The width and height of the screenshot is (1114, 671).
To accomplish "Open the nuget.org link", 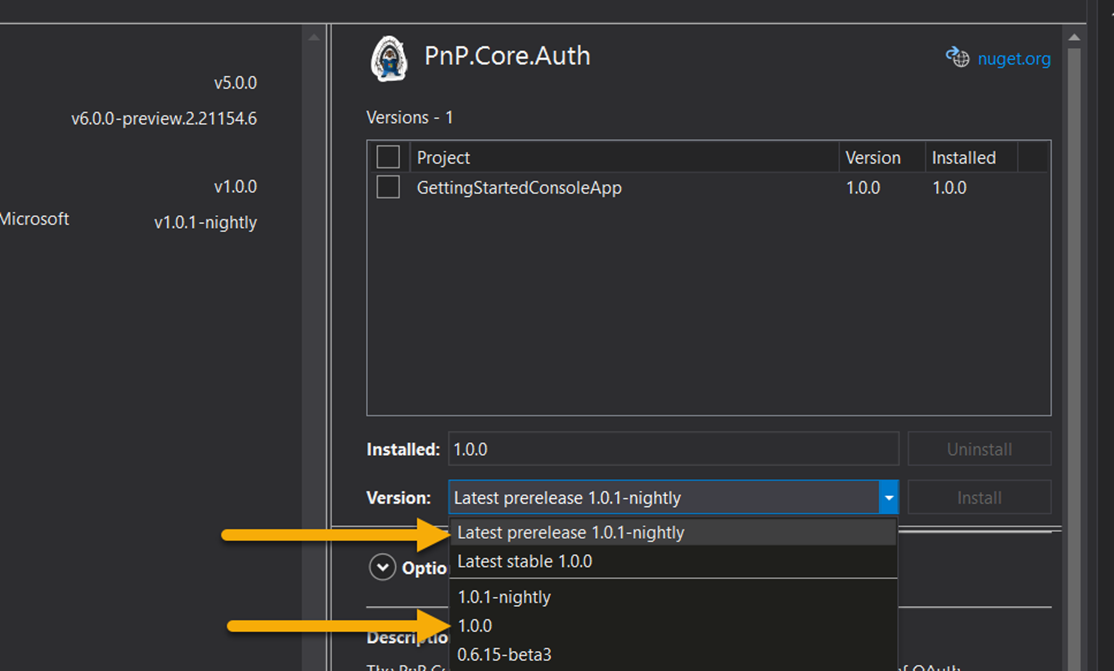I will [x=1015, y=59].
